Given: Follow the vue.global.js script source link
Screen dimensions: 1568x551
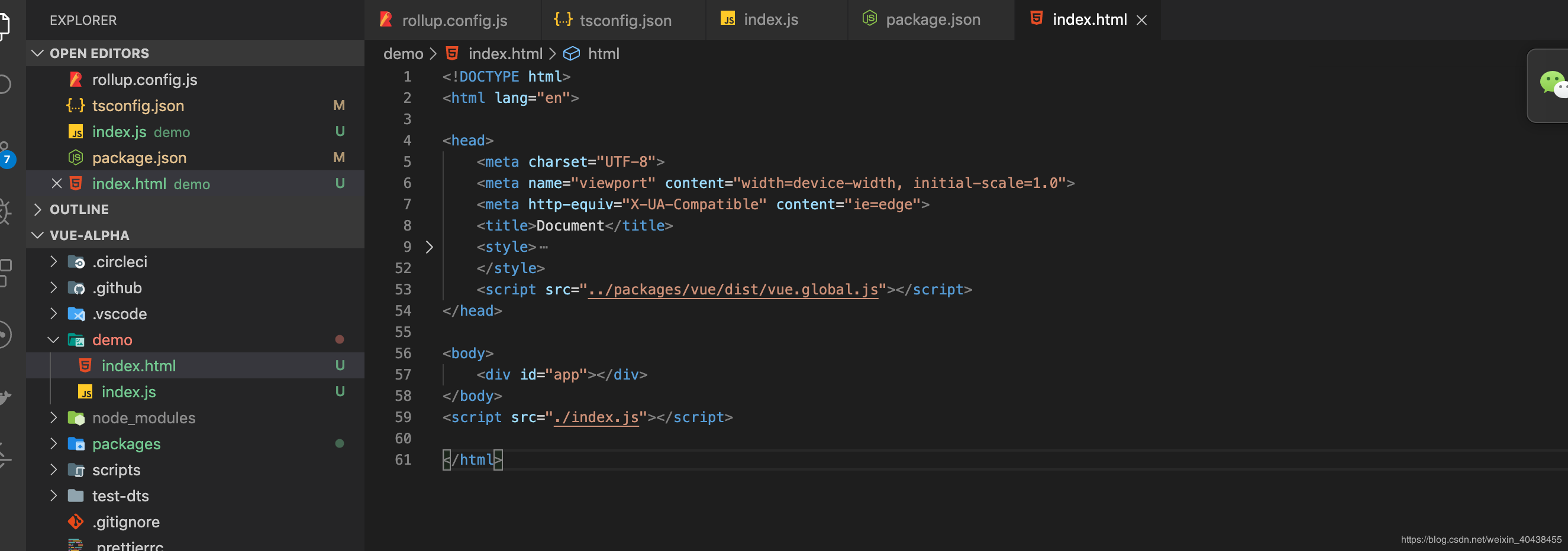Looking at the screenshot, I should click(733, 290).
